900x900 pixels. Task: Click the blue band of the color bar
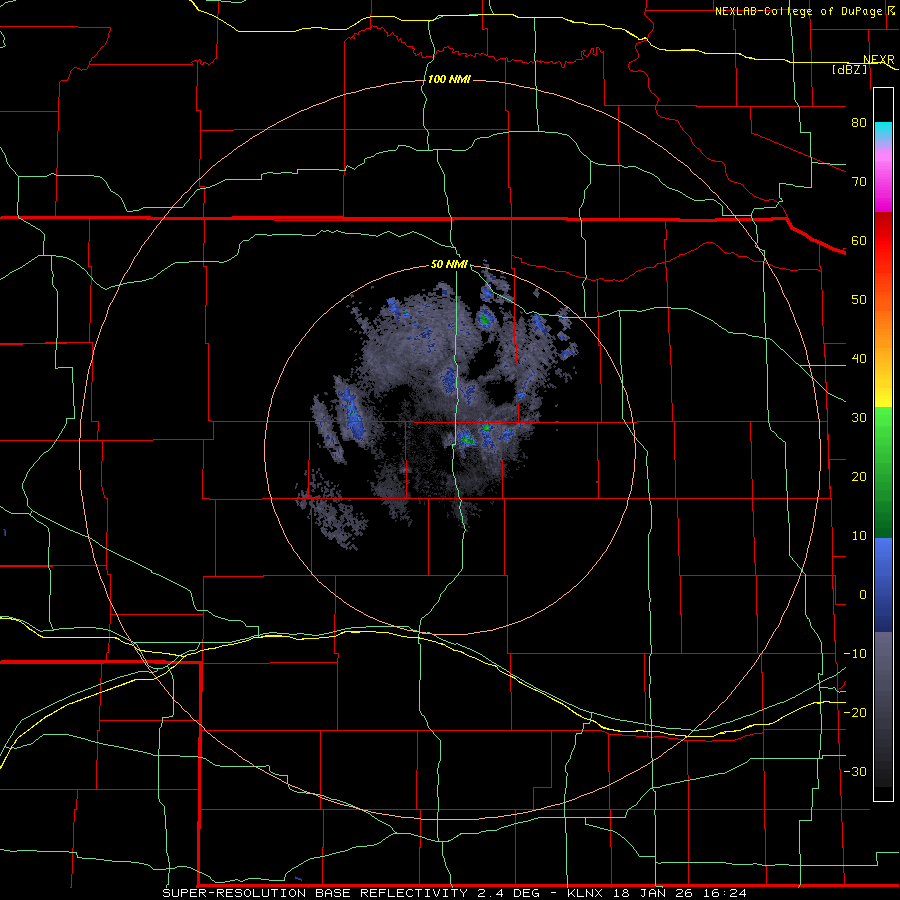883,583
